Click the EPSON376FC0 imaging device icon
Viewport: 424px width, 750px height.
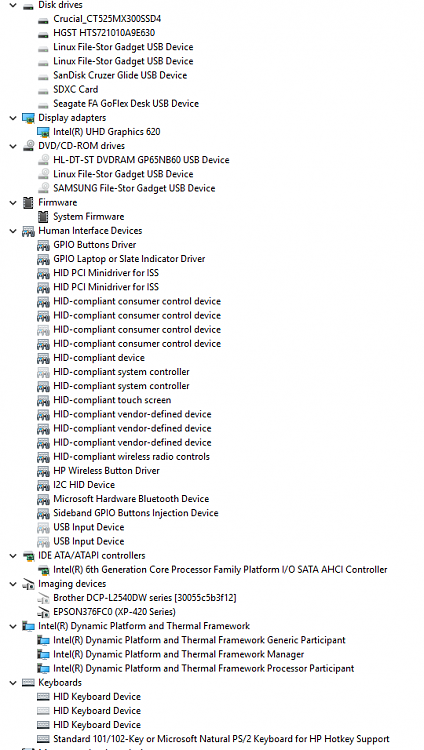click(x=44, y=612)
